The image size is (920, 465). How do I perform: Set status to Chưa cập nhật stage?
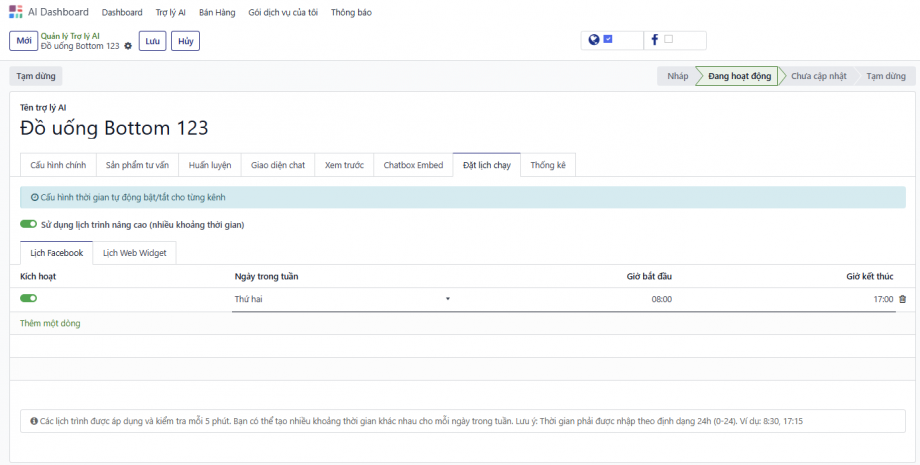pos(818,76)
